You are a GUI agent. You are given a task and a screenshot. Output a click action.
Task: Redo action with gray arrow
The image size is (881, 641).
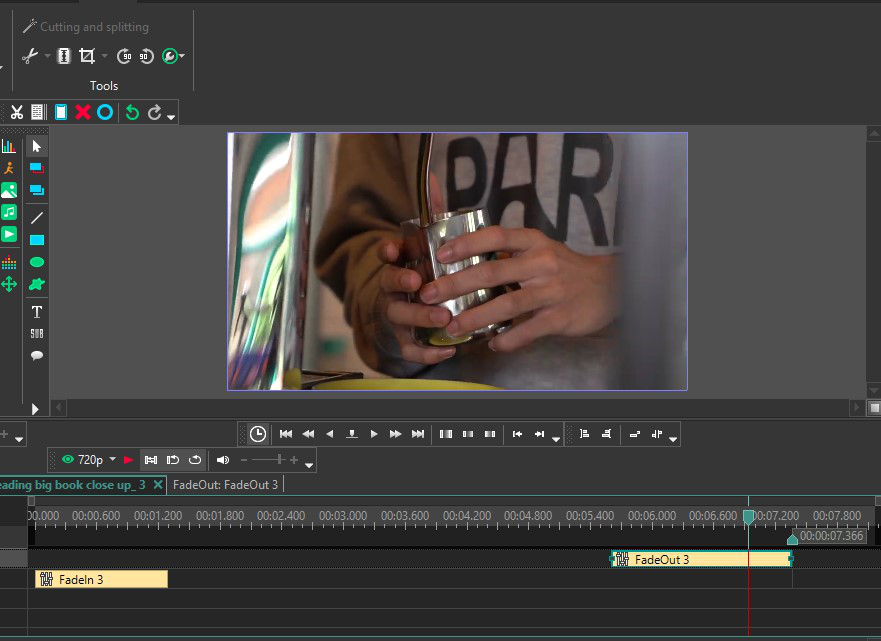(155, 113)
